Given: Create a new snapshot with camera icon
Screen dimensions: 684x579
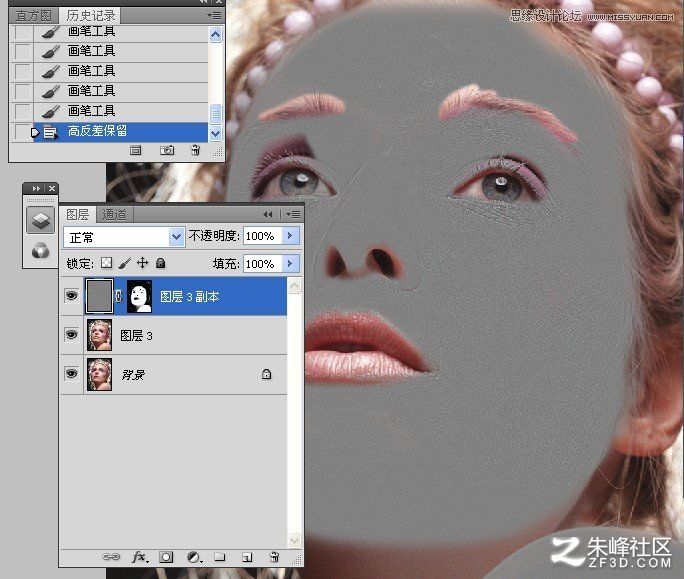Looking at the screenshot, I should (167, 151).
